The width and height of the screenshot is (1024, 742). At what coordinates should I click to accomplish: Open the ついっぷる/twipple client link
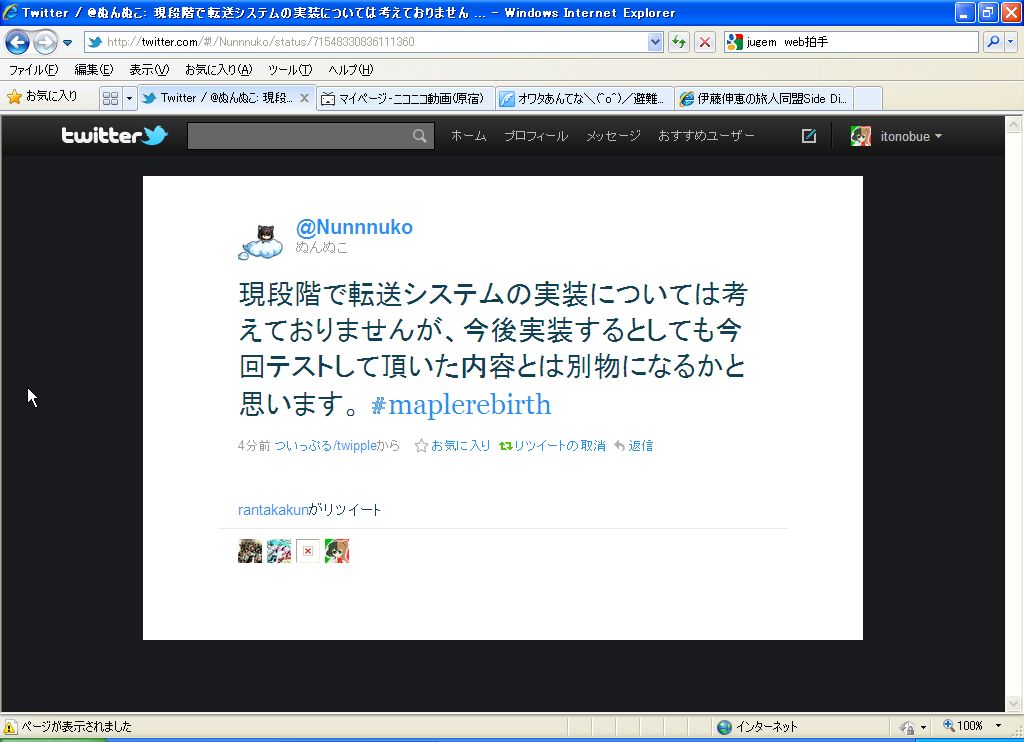click(326, 445)
